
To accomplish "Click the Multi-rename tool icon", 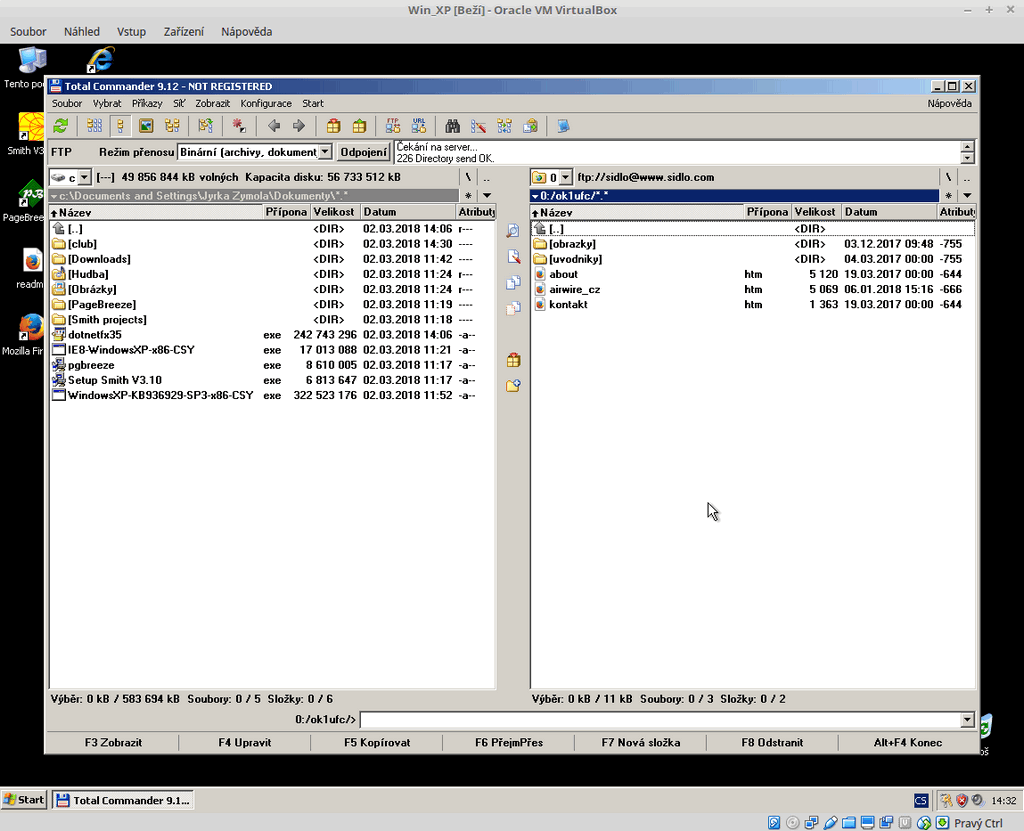I will click(x=479, y=126).
